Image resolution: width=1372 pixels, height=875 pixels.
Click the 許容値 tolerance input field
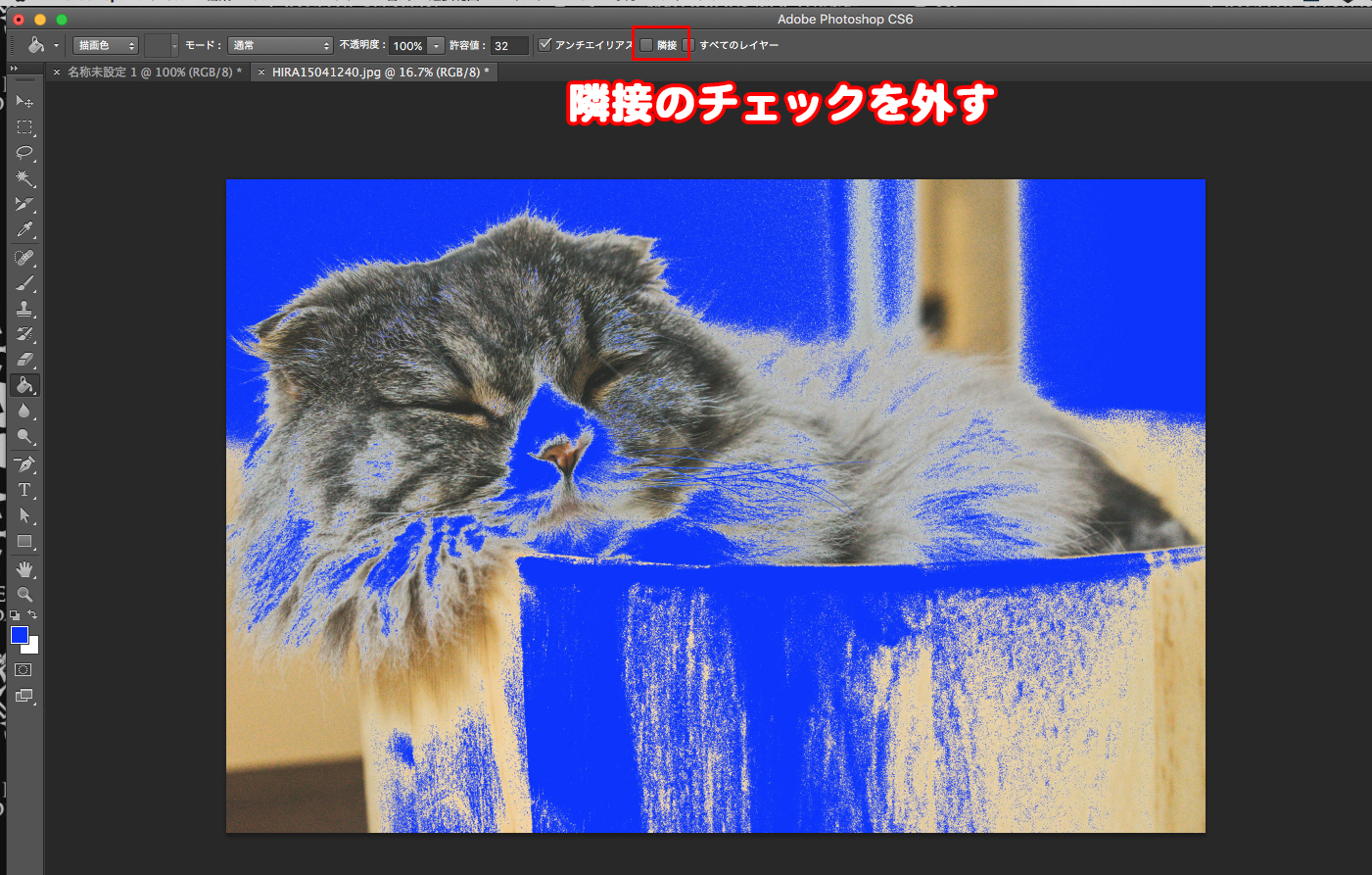(509, 46)
